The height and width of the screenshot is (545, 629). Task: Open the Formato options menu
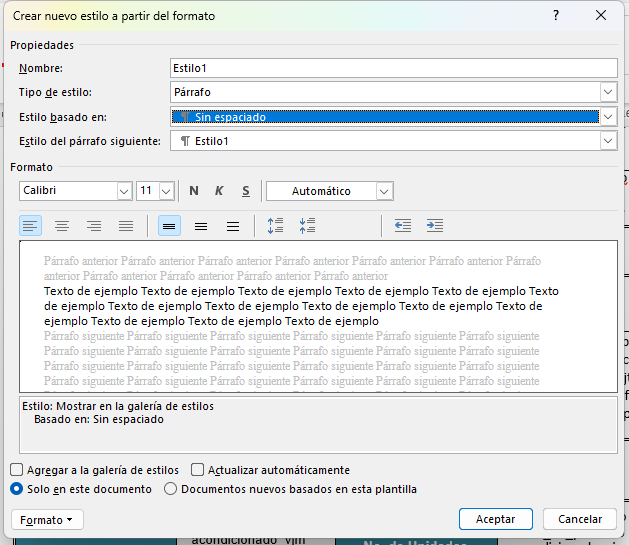coord(47,520)
